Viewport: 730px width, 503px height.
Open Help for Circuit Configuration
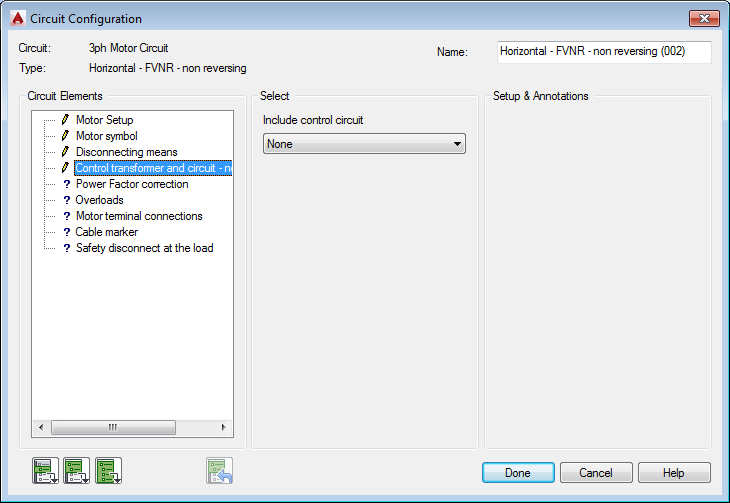click(674, 472)
